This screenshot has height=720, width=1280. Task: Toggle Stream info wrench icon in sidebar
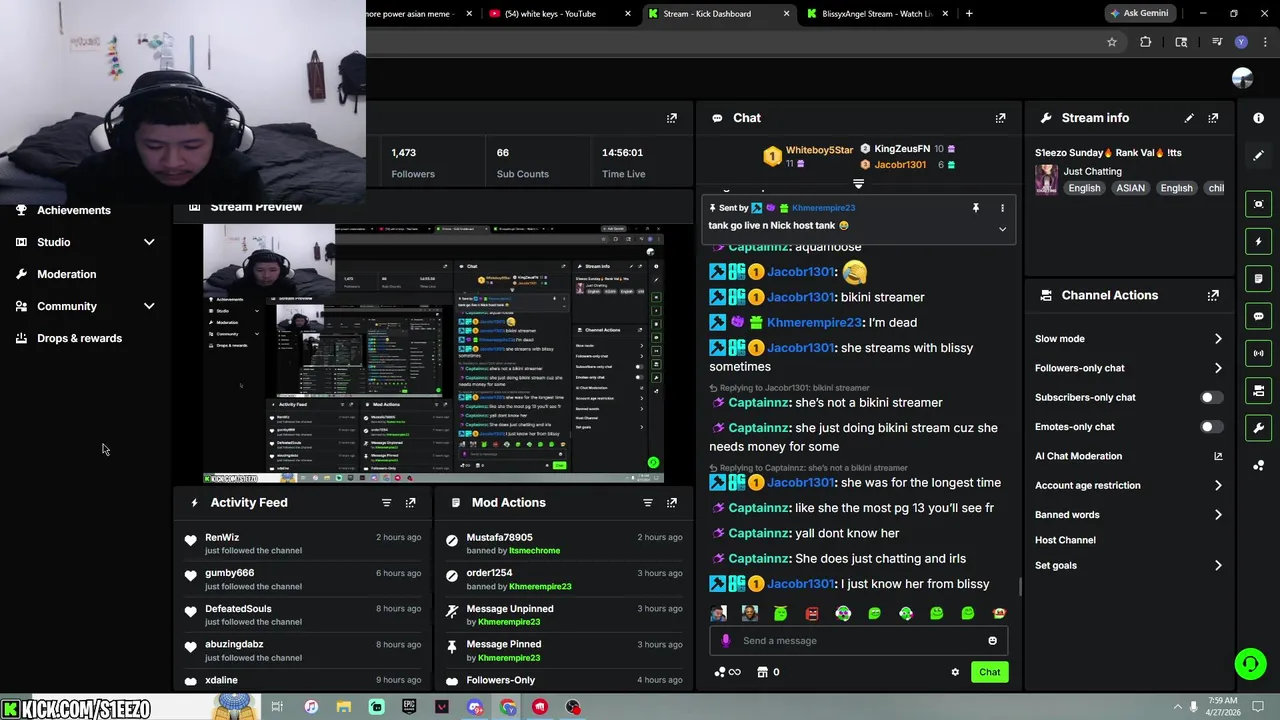(1258, 428)
